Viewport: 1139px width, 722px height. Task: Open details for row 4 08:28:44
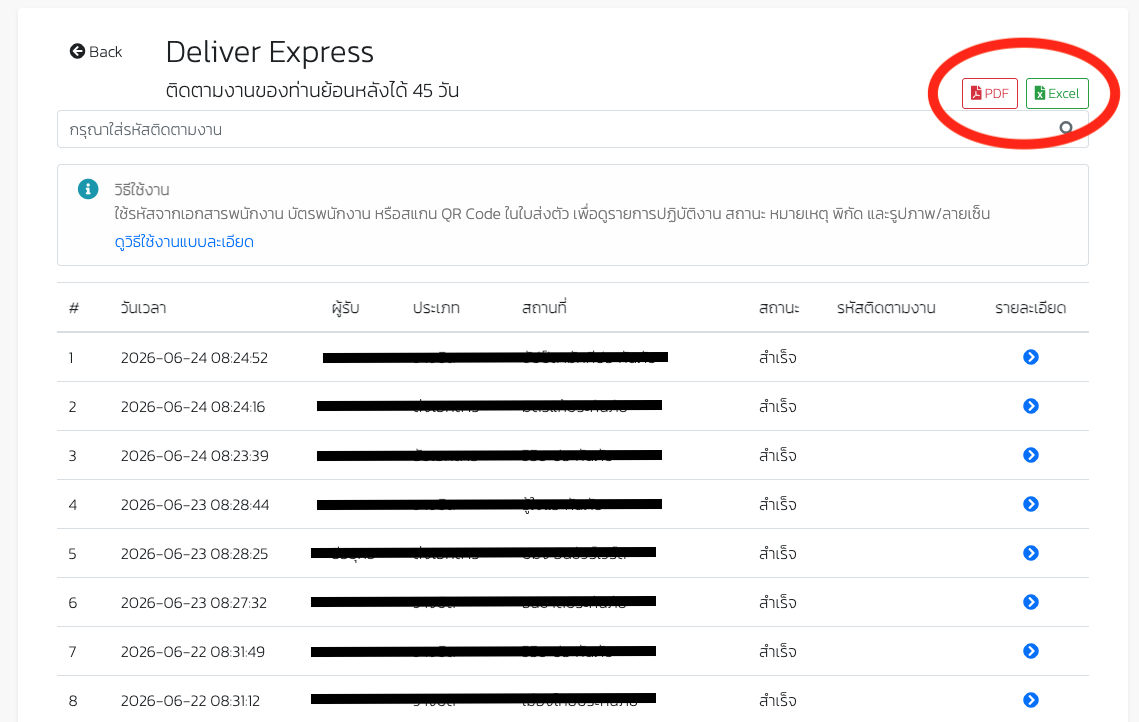click(1031, 504)
